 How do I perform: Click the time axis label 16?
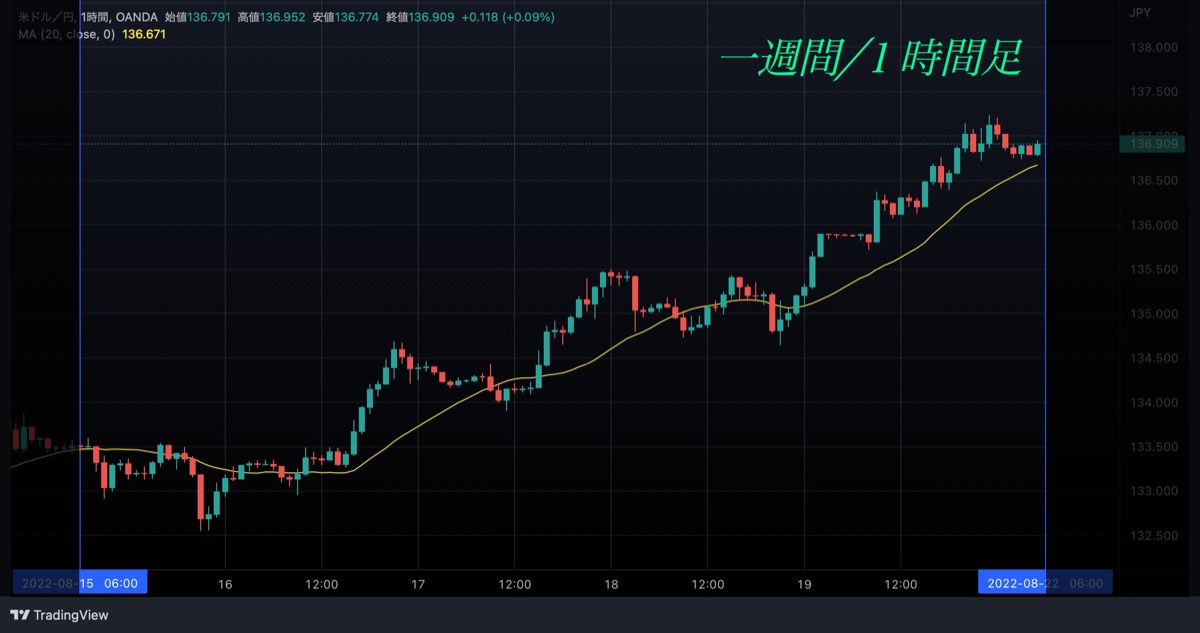225,583
